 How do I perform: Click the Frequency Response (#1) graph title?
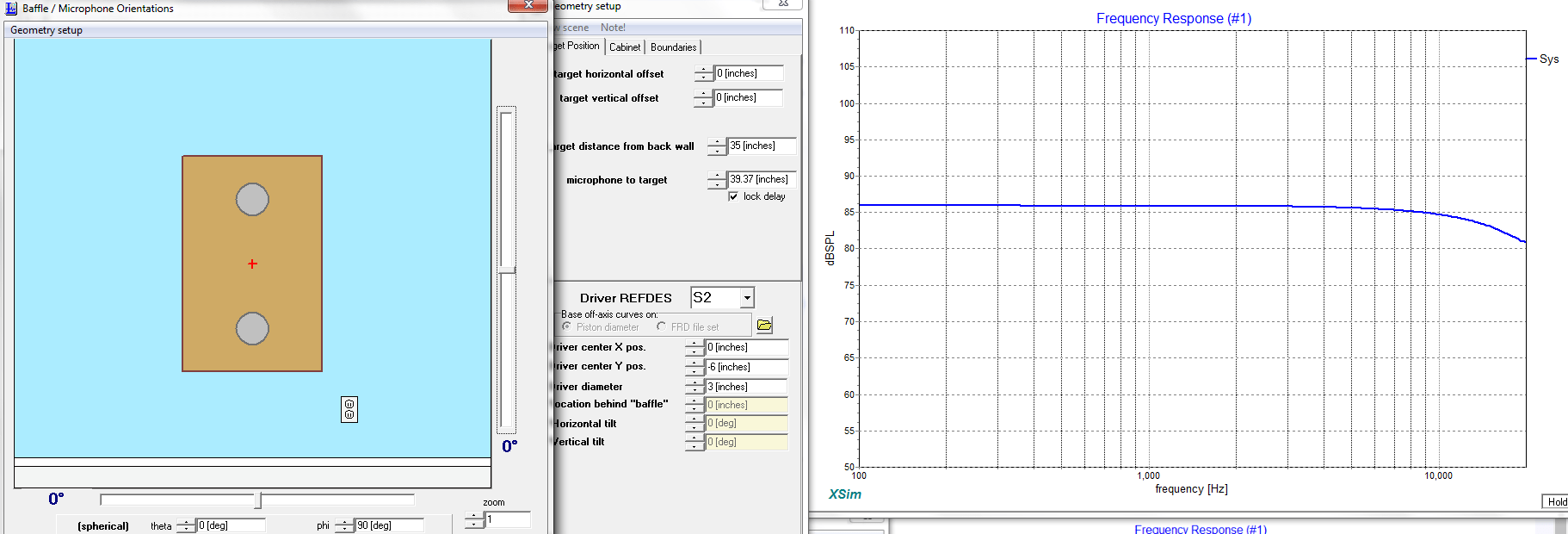[x=1174, y=18]
